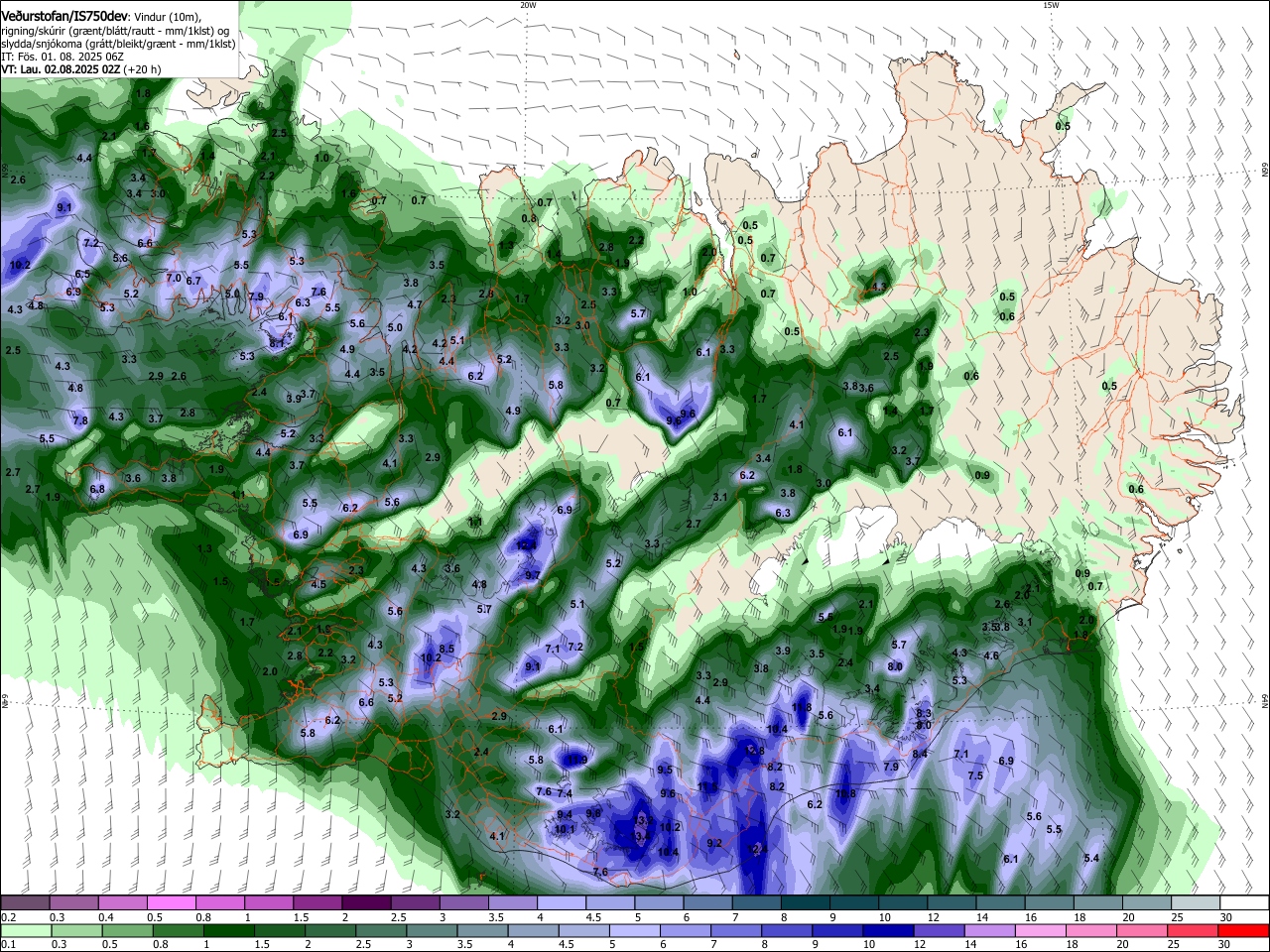Select the snow-scale violet swatch labeled 3
Image resolution: width=1270 pixels, height=952 pixels.
[463, 903]
